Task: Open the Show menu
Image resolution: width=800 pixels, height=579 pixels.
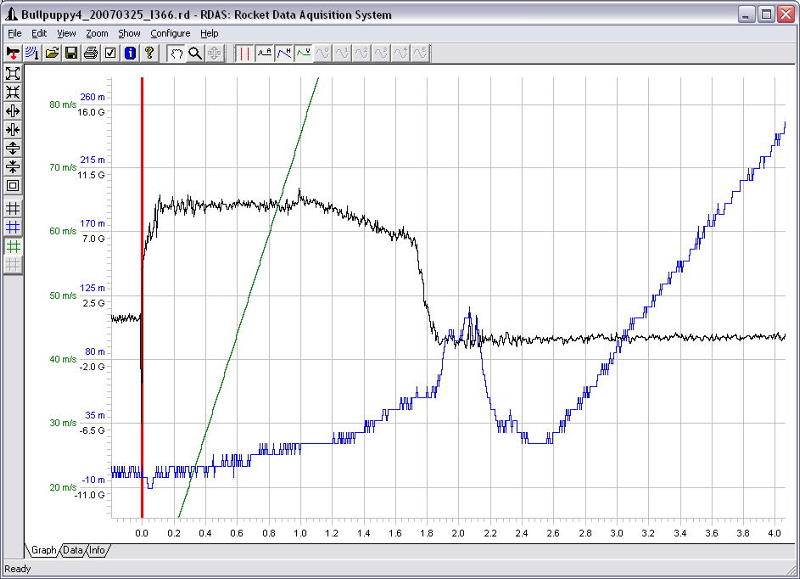Action: [x=129, y=33]
